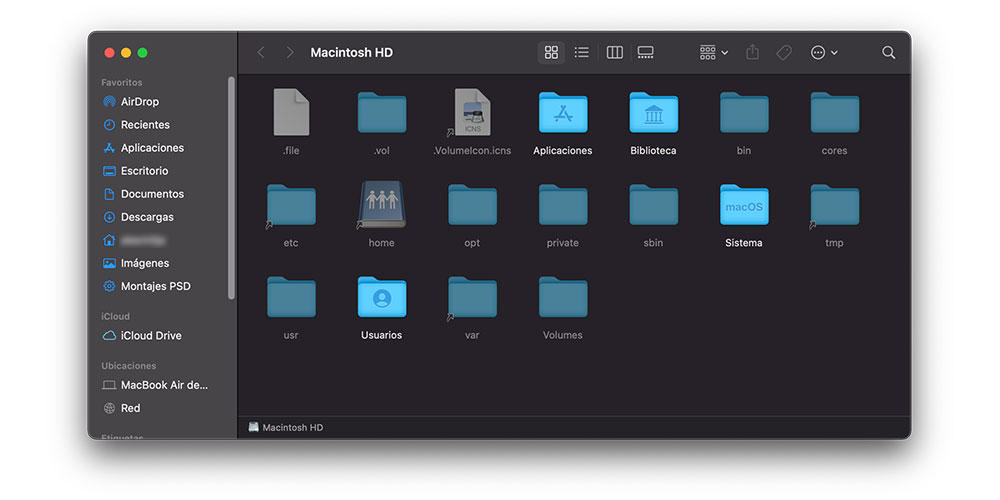Image resolution: width=1000 pixels, height=500 pixels.
Task: Open Descargas in sidebar
Action: (x=147, y=217)
